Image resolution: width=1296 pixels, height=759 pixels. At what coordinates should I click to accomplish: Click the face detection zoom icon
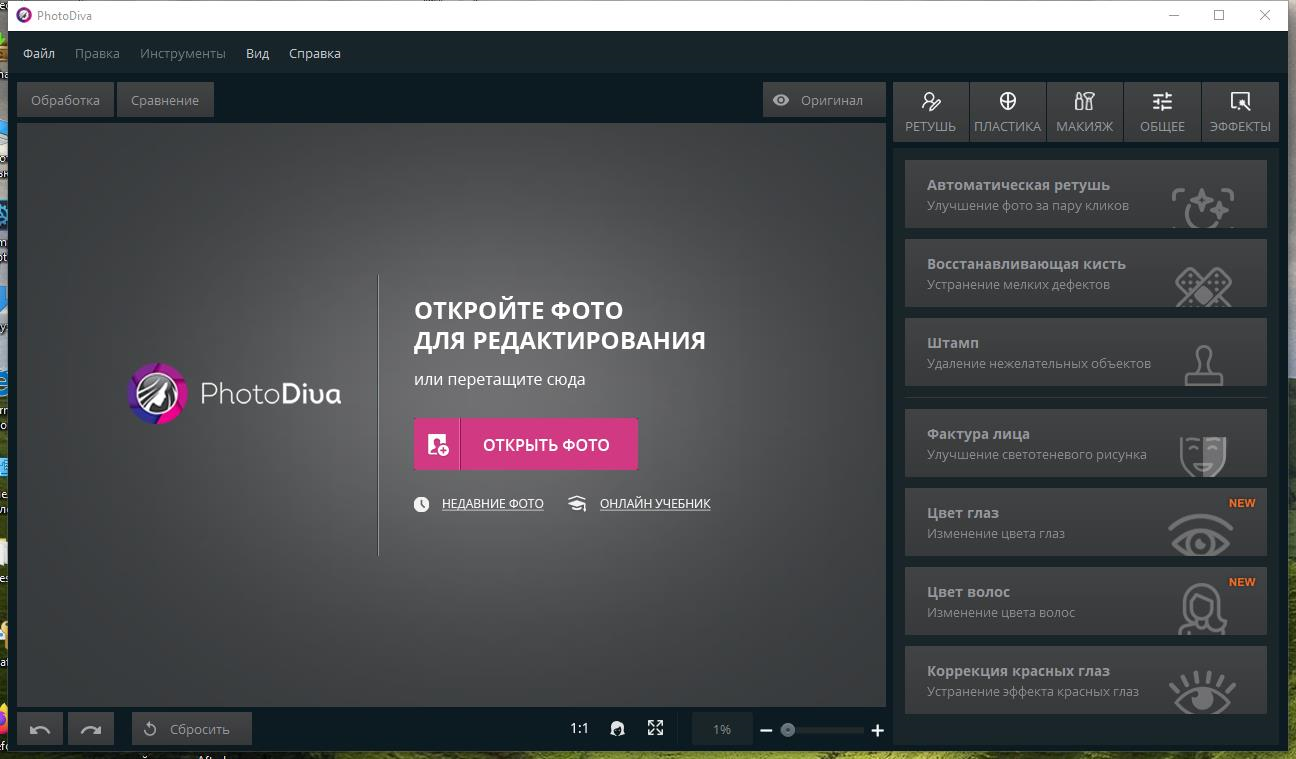(x=617, y=729)
